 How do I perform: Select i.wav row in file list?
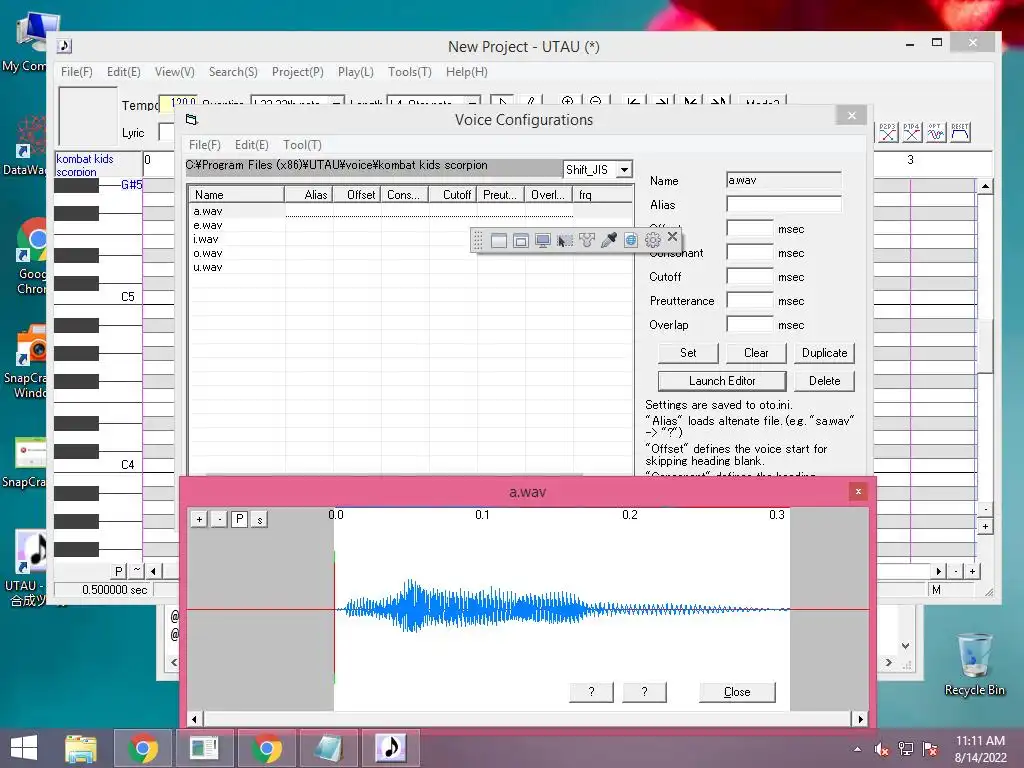point(409,239)
